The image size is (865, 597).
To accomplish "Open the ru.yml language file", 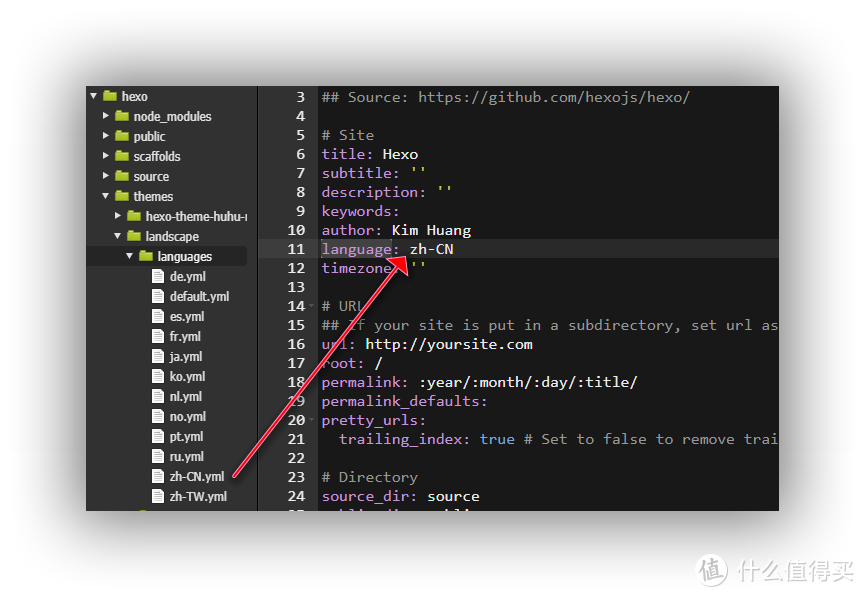I will (187, 457).
